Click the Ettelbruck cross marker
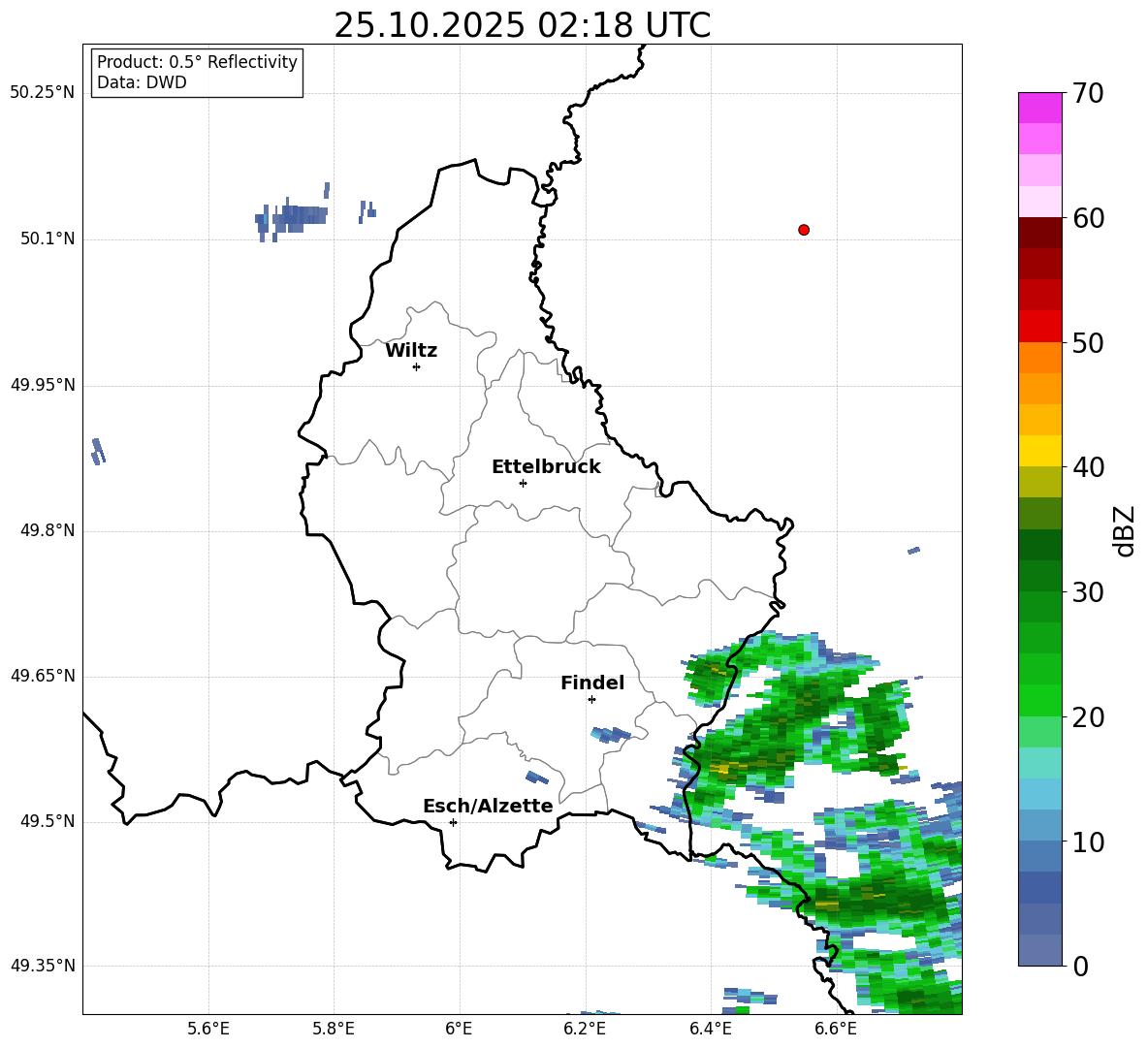This screenshot has height=1048, width=1148. (523, 483)
